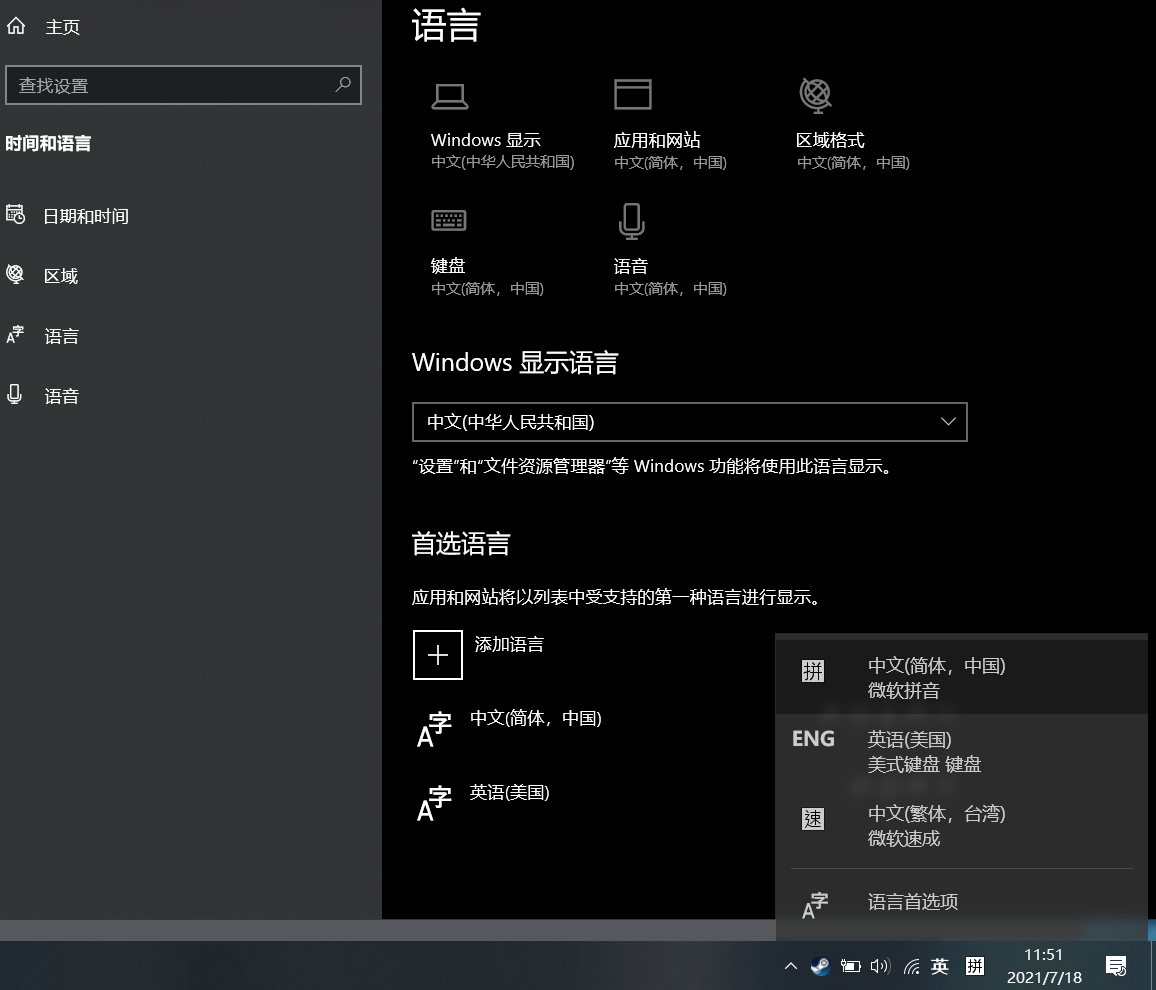Click the ENG icon in input flyout

[x=813, y=739]
